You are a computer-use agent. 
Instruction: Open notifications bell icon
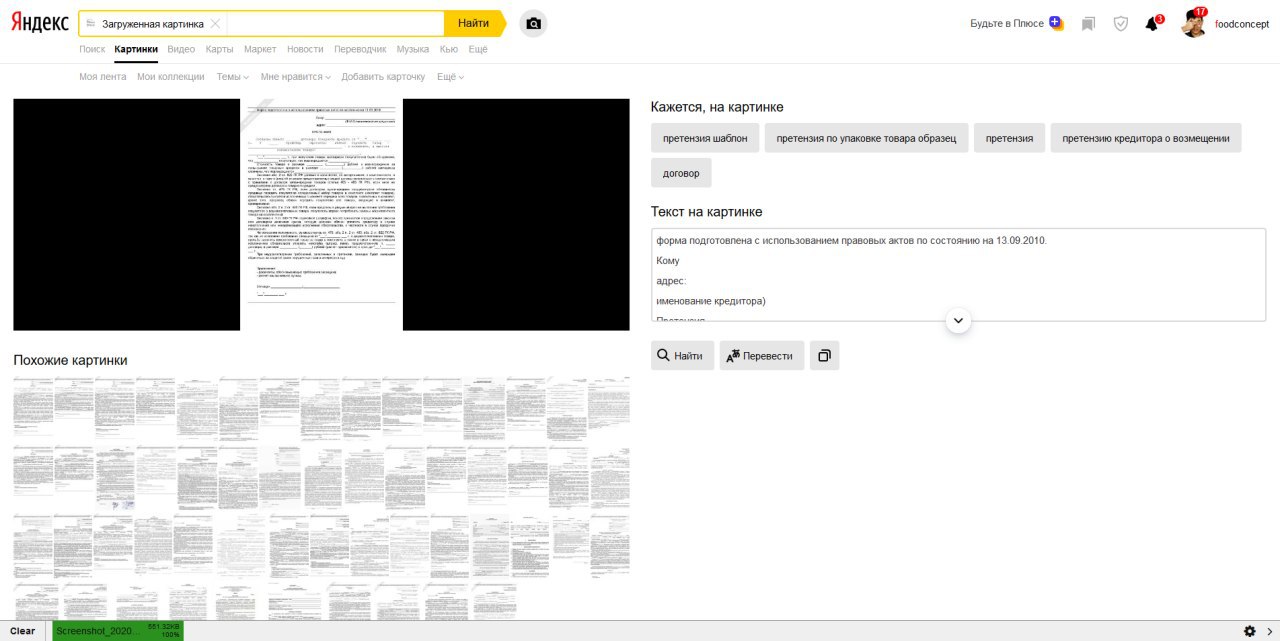(1152, 23)
